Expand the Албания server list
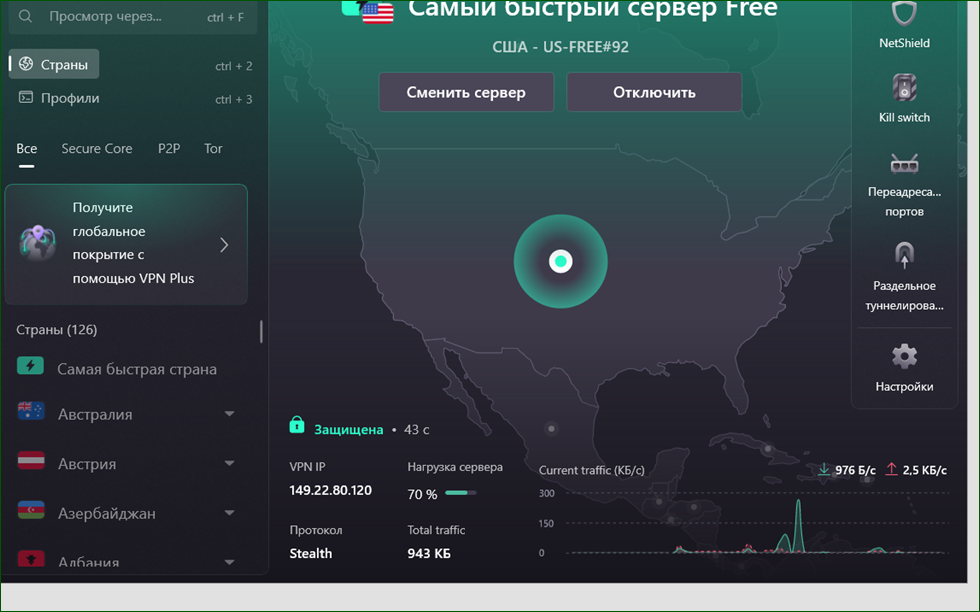The image size is (980, 612). tap(229, 562)
